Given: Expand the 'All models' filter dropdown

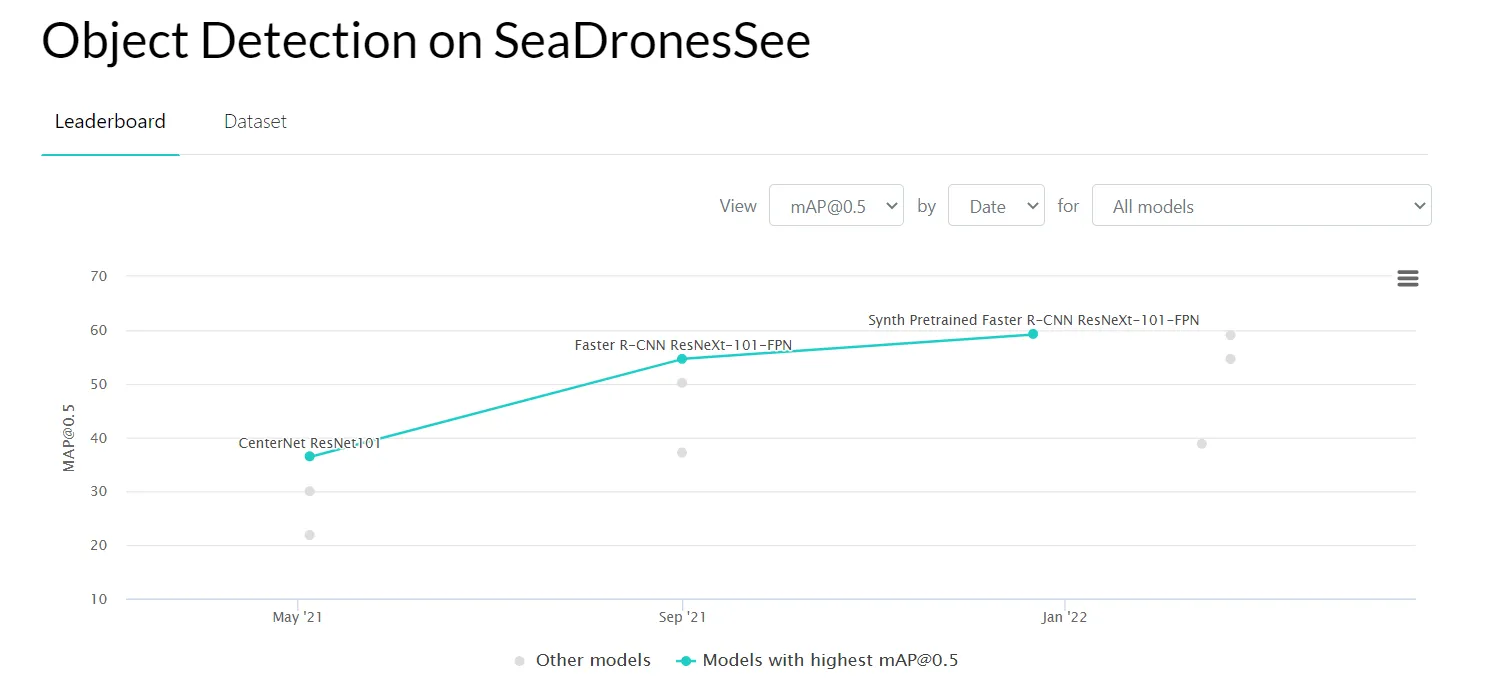Looking at the screenshot, I should [1261, 206].
